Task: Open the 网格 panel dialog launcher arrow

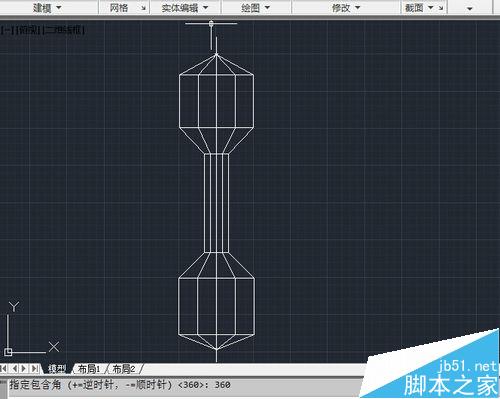Action: [x=143, y=8]
